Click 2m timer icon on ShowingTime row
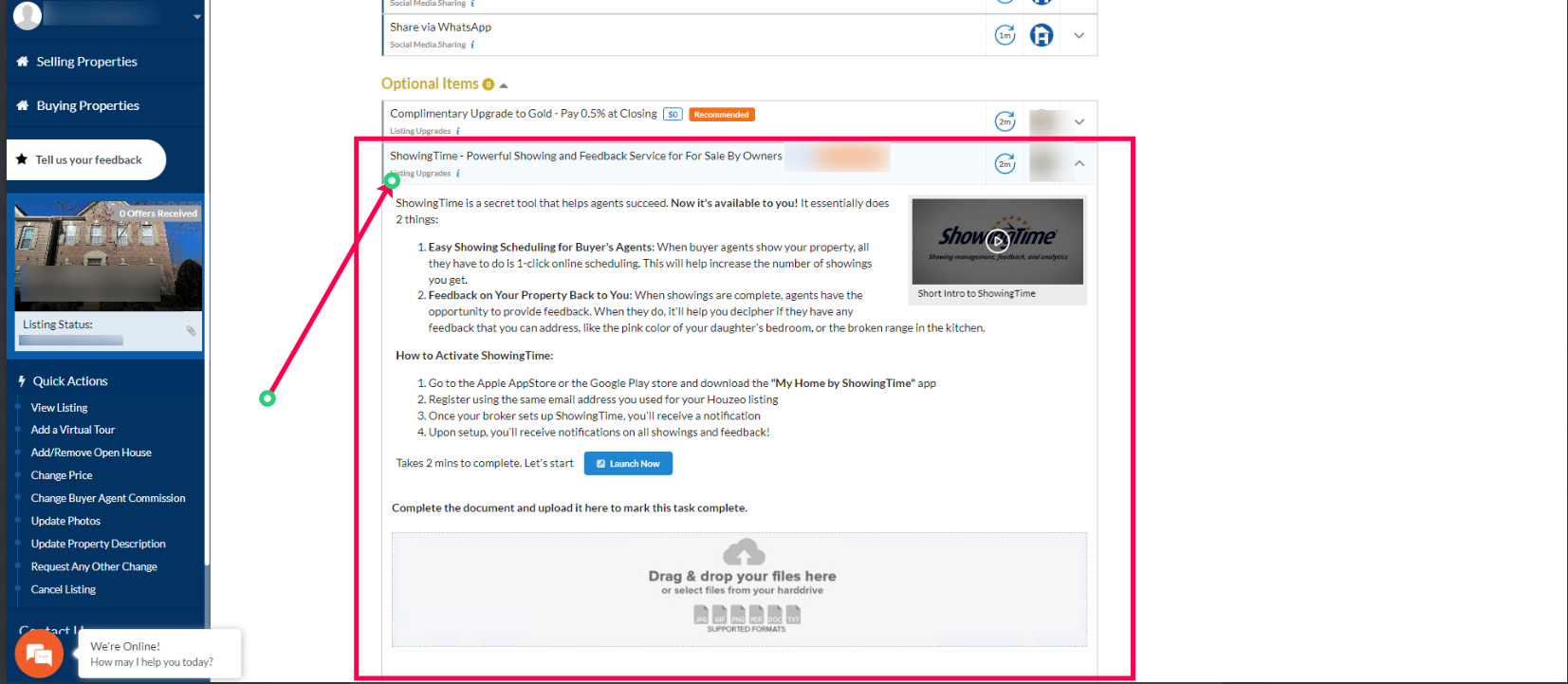 pyautogui.click(x=1005, y=163)
